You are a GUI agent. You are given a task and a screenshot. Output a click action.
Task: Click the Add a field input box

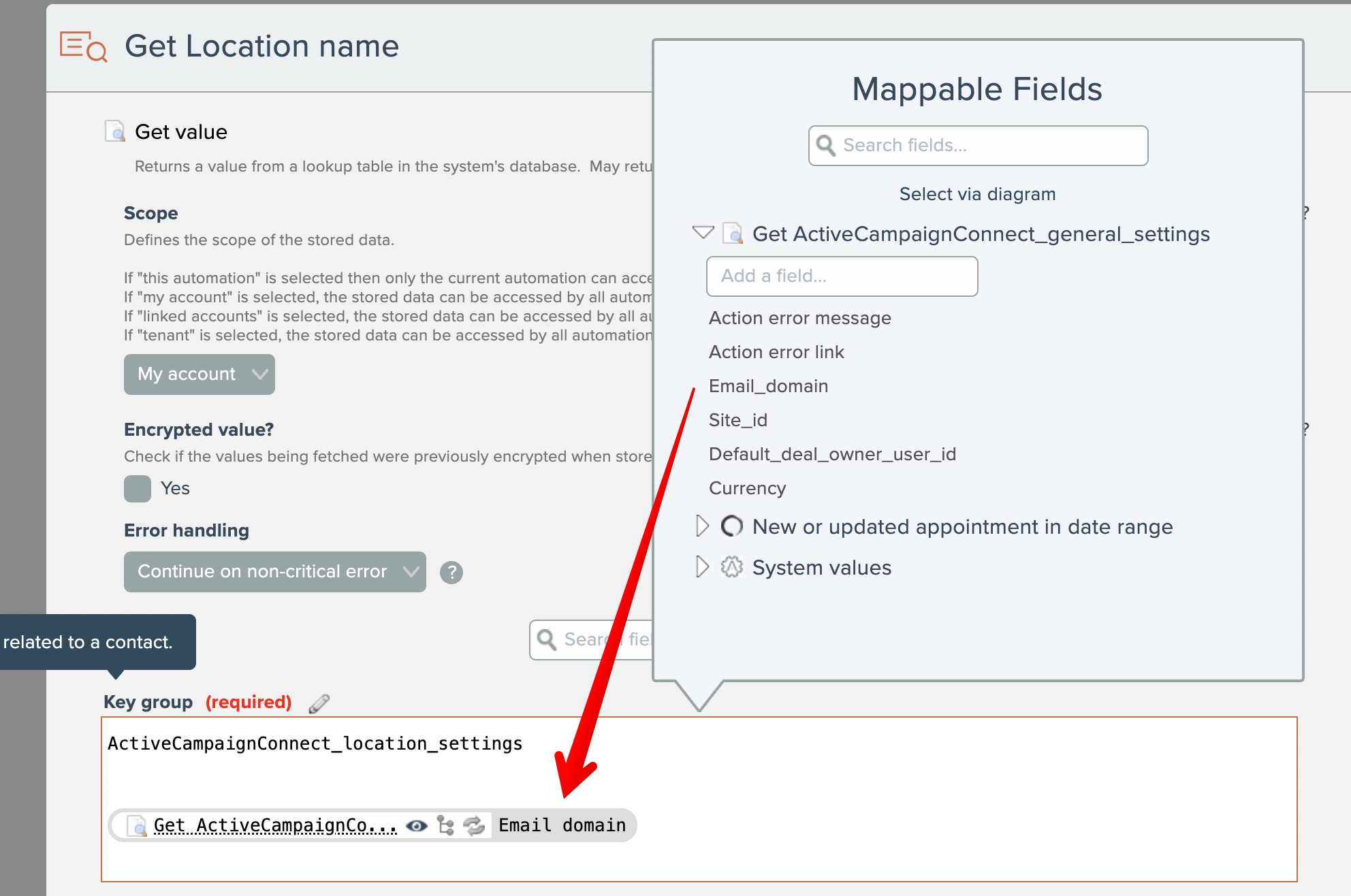(842, 276)
